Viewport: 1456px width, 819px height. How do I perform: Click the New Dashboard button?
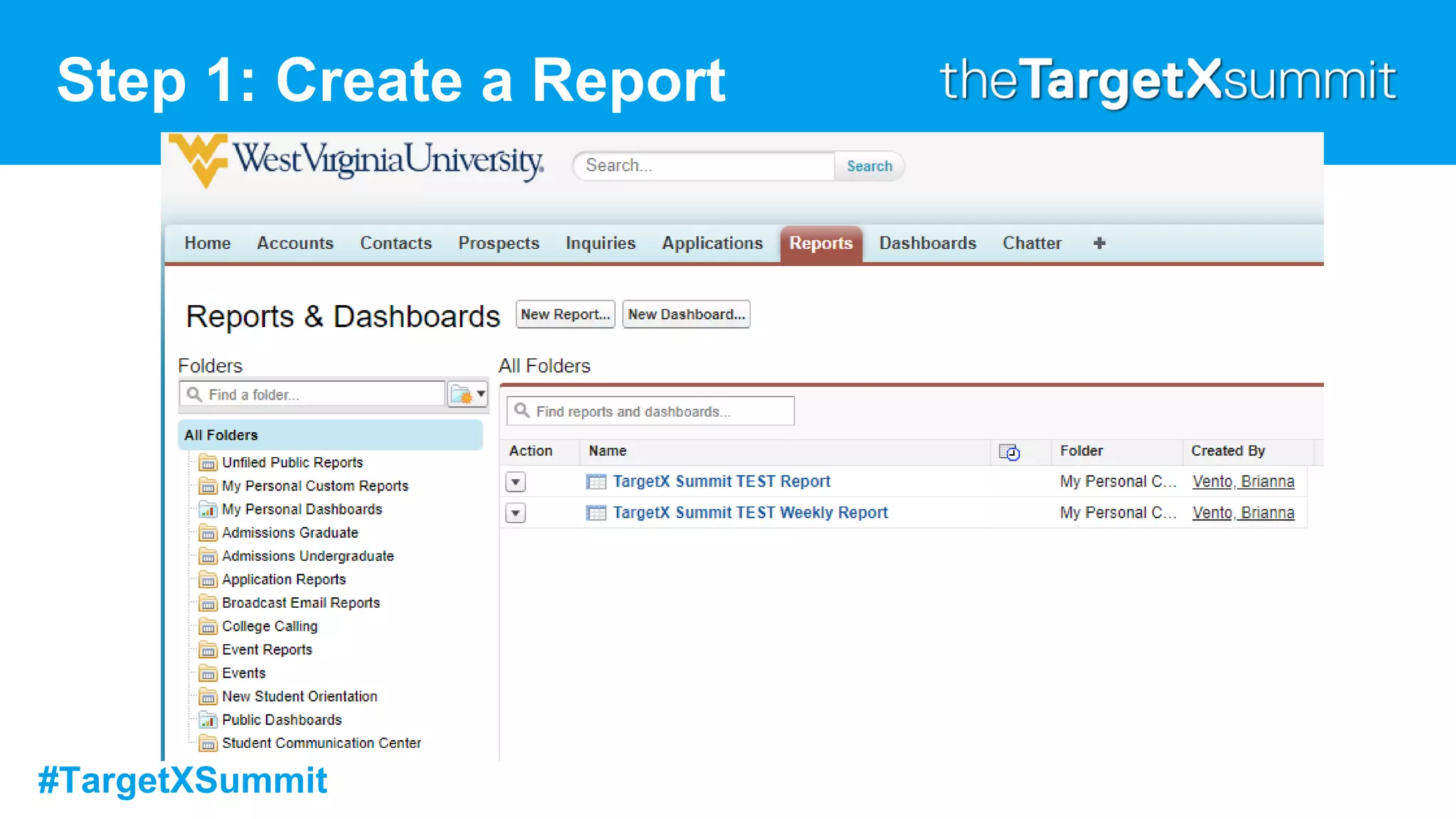(x=686, y=314)
